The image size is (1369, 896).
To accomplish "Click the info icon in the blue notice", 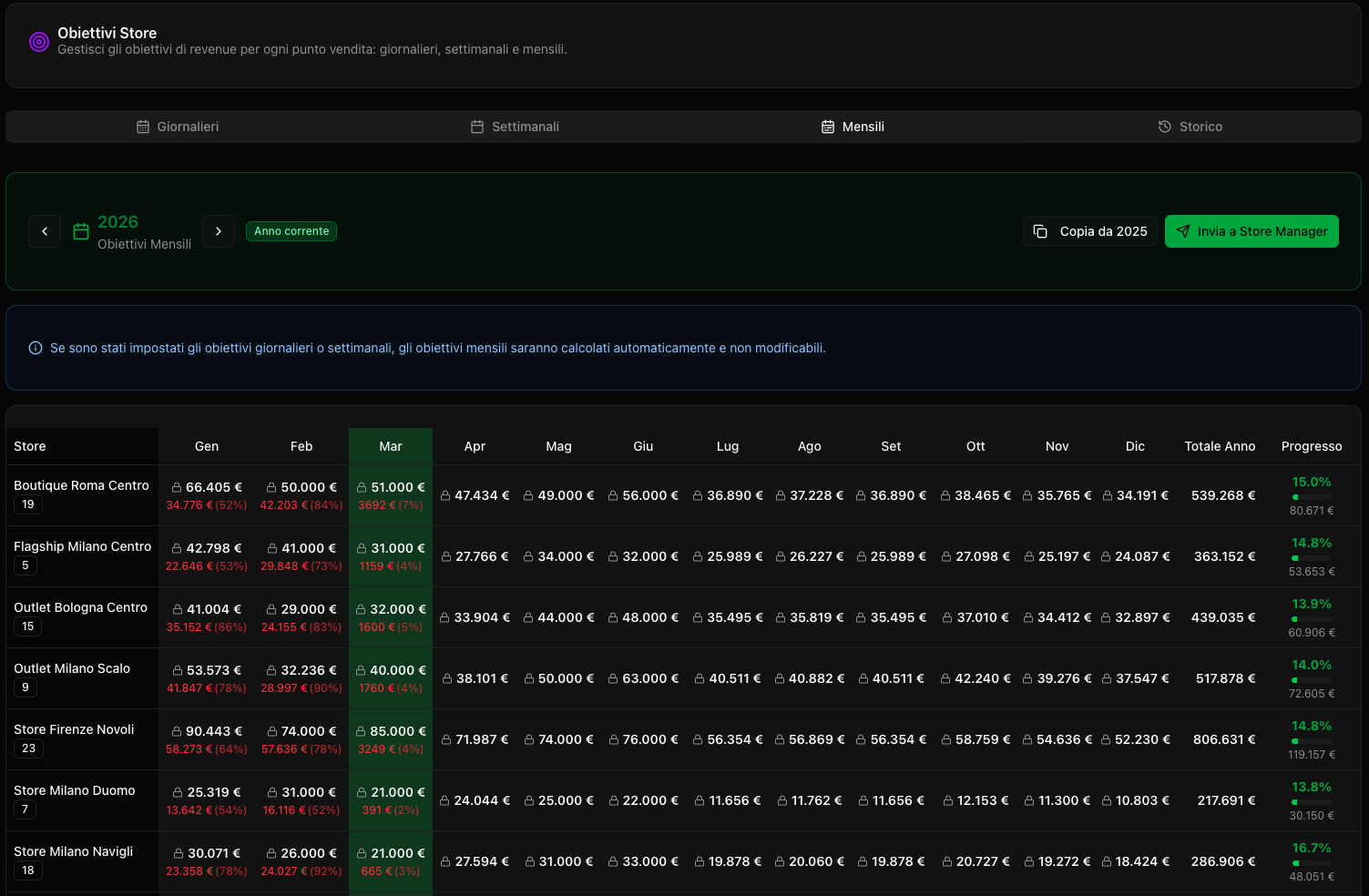I will click(36, 348).
